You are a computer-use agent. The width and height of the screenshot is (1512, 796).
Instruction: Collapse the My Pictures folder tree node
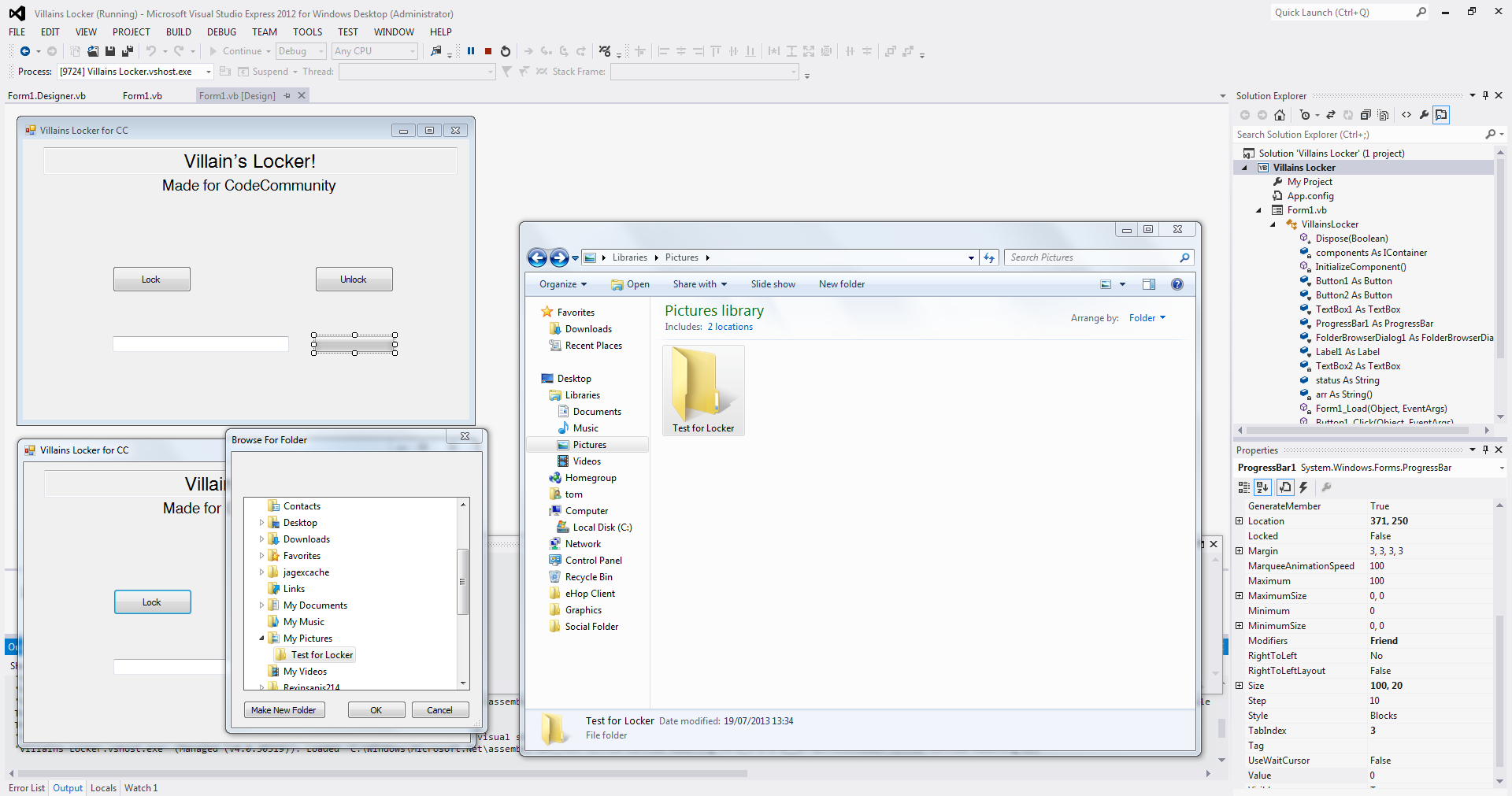262,639
